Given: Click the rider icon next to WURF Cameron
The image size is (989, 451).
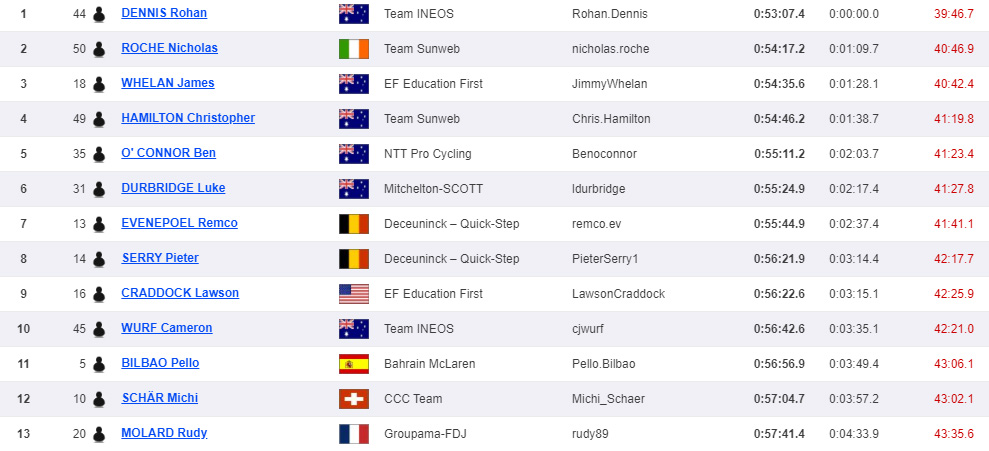Looking at the screenshot, I should pos(98,329).
